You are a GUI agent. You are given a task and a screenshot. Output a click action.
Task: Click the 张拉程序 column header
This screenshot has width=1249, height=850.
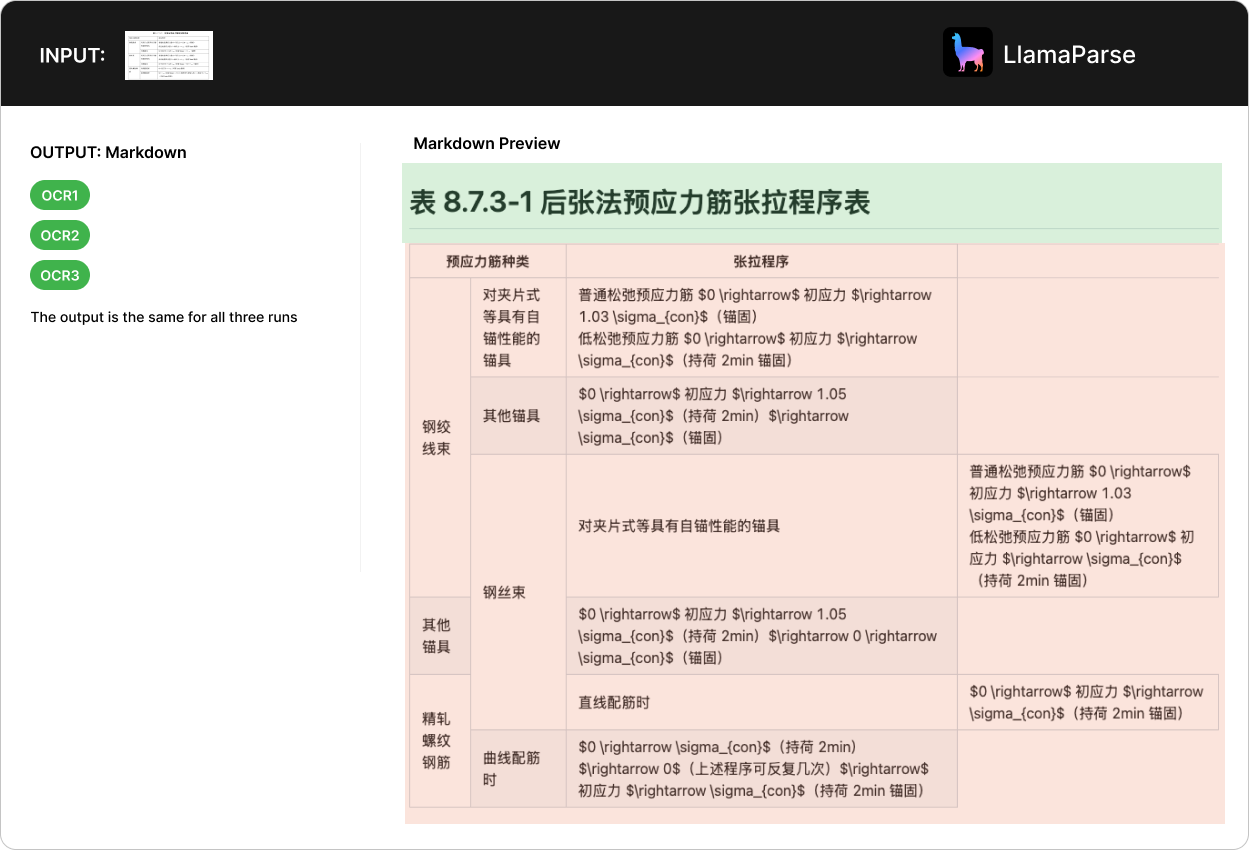tap(761, 262)
